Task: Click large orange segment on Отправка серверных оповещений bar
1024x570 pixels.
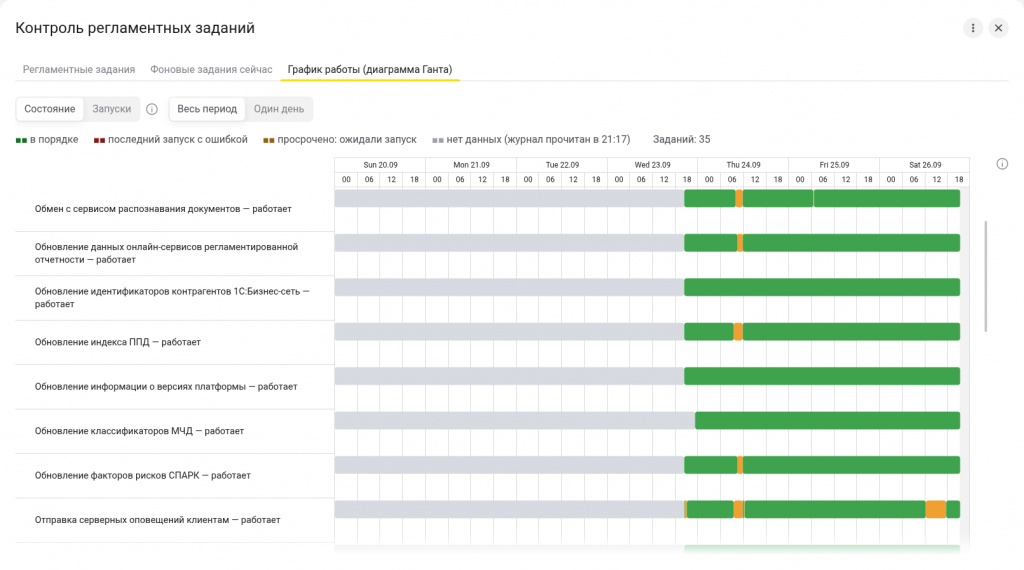Action: tap(936, 509)
